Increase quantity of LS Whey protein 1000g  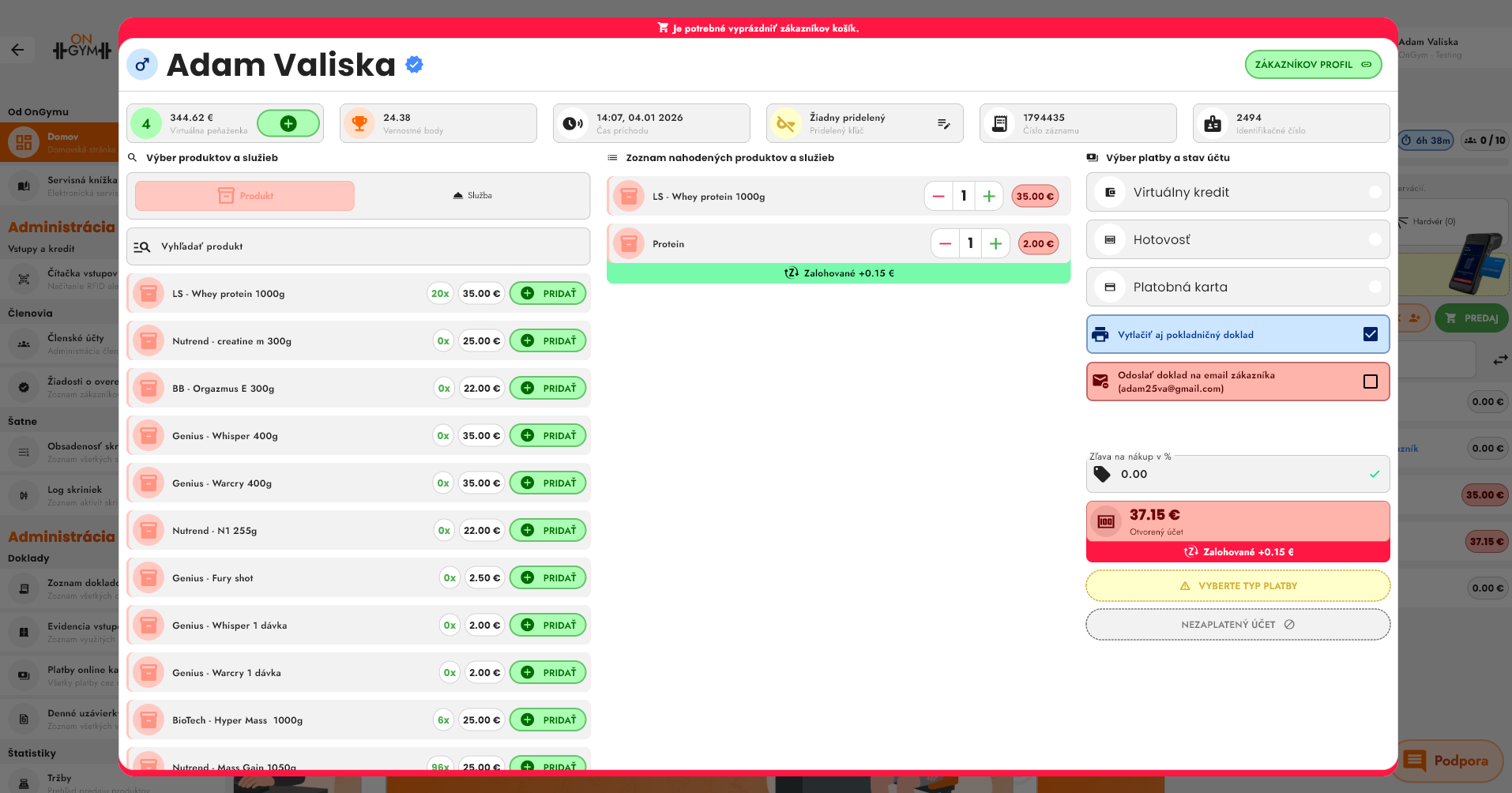pyautogui.click(x=989, y=196)
